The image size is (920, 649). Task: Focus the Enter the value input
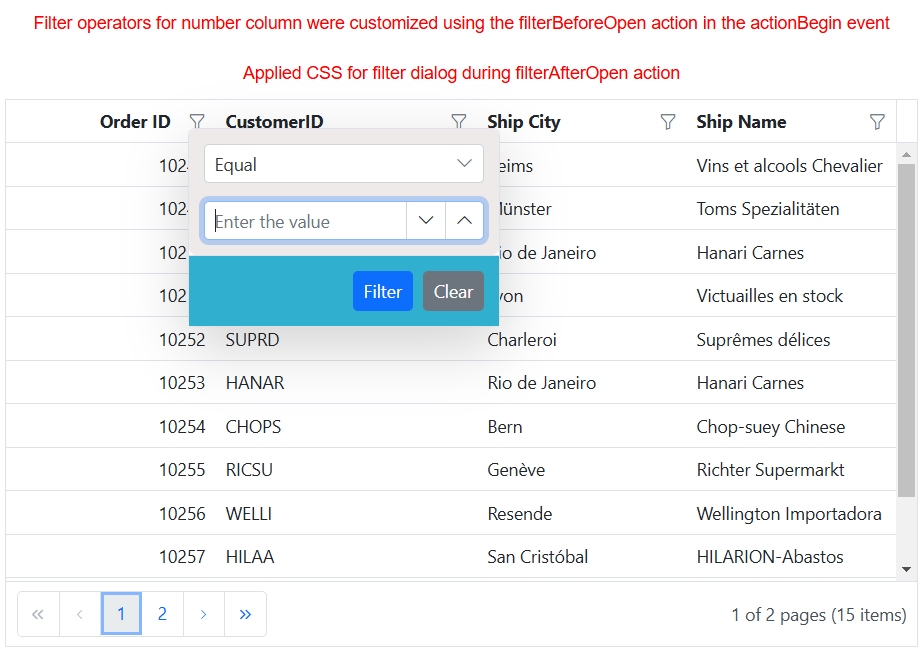(305, 221)
